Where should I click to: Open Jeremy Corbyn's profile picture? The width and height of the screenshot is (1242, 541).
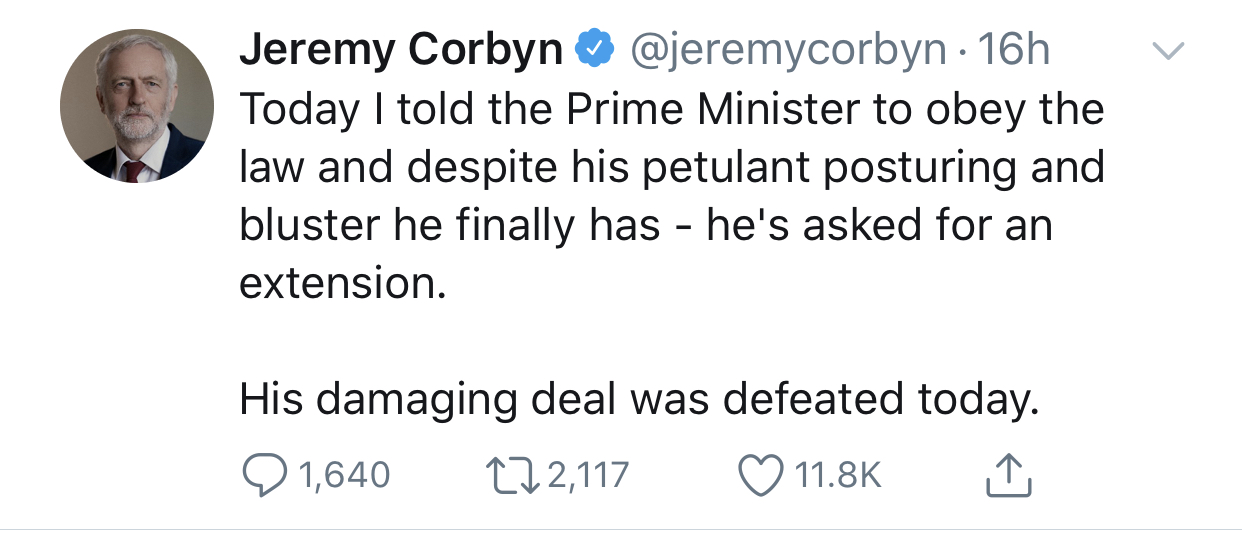[137, 107]
